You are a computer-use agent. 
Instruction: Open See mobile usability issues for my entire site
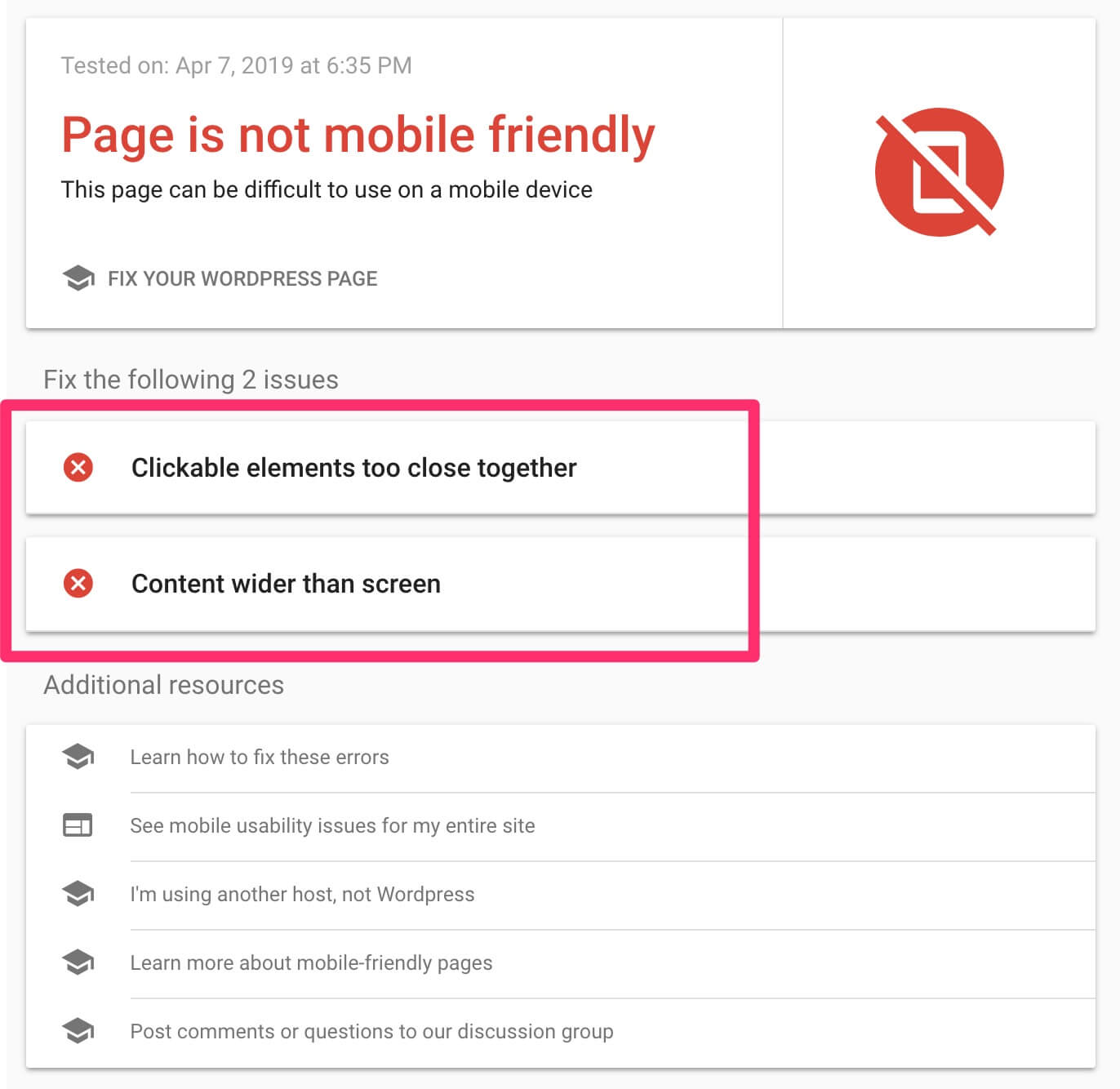click(332, 825)
